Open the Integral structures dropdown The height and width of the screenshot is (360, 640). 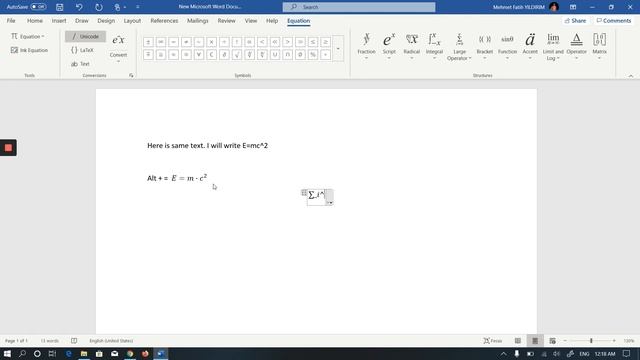pos(434,46)
